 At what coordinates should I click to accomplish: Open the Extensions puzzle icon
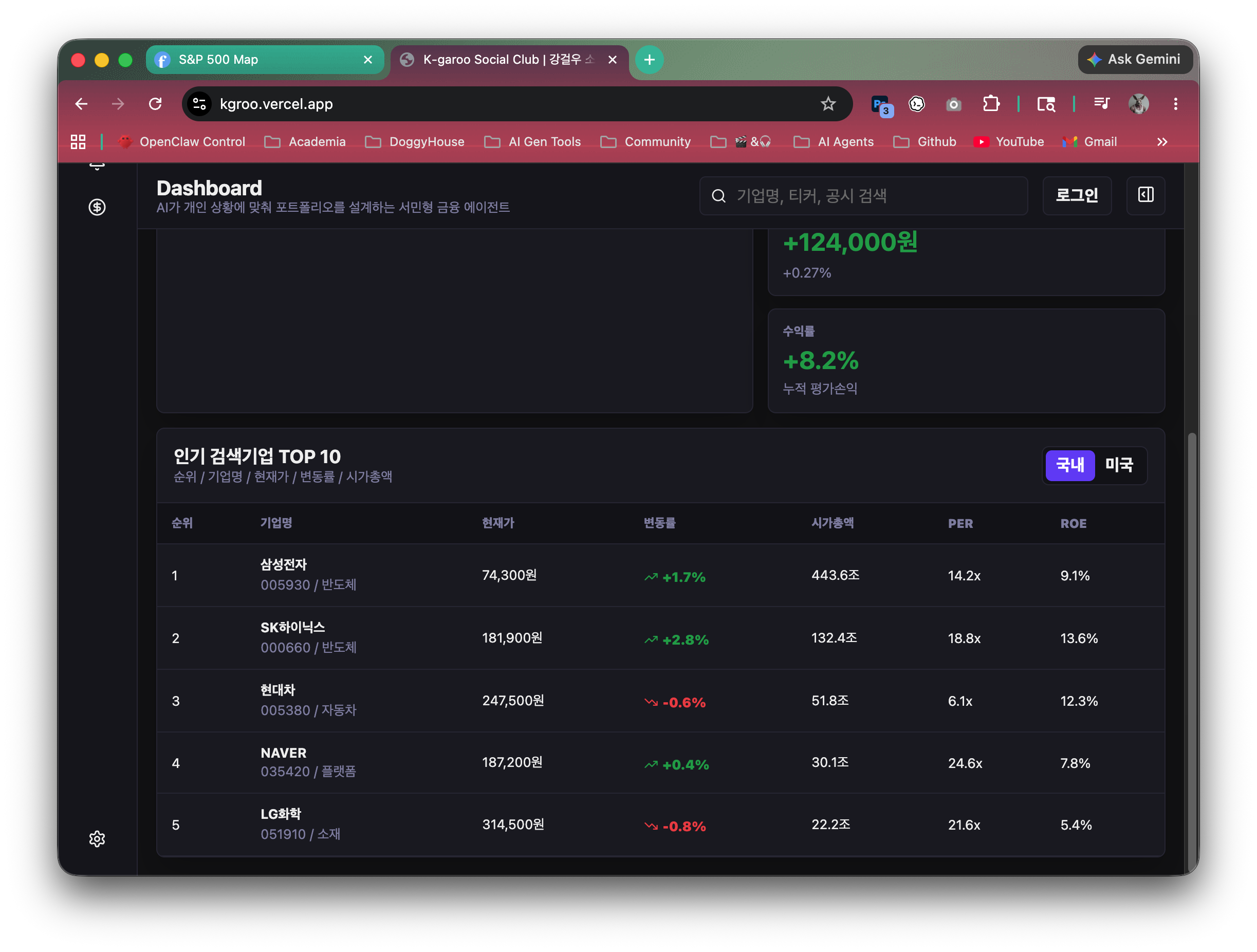coord(991,104)
